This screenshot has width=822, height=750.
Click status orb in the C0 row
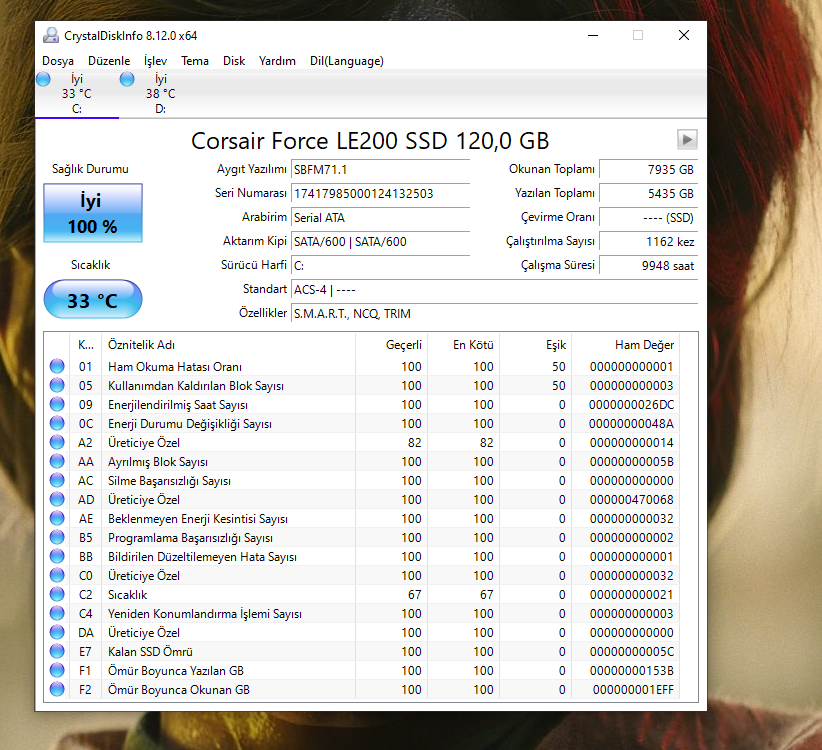pyautogui.click(x=57, y=575)
